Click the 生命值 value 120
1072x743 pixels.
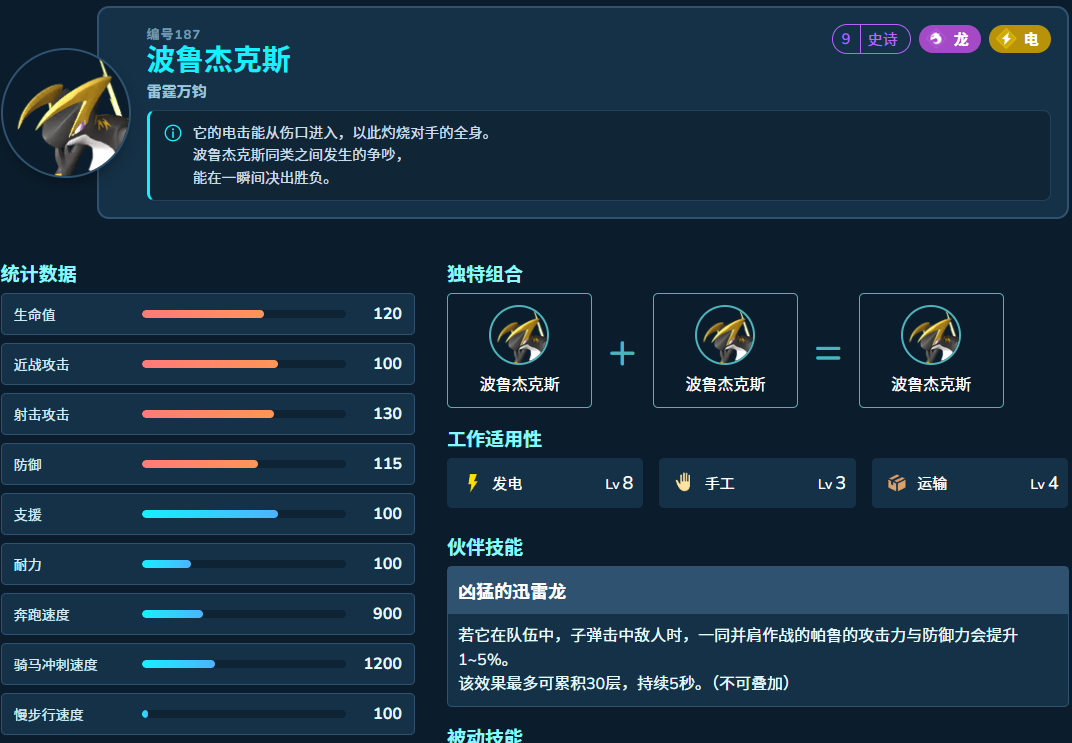tap(388, 314)
